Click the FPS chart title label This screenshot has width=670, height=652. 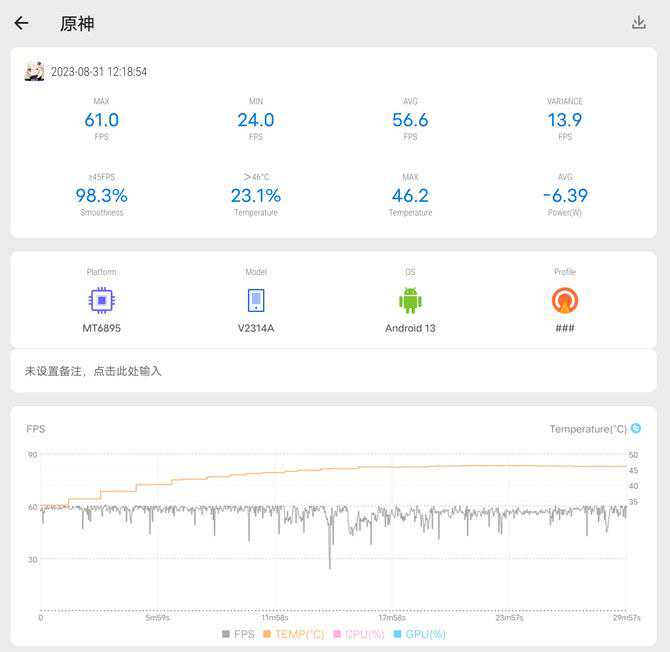coord(36,429)
